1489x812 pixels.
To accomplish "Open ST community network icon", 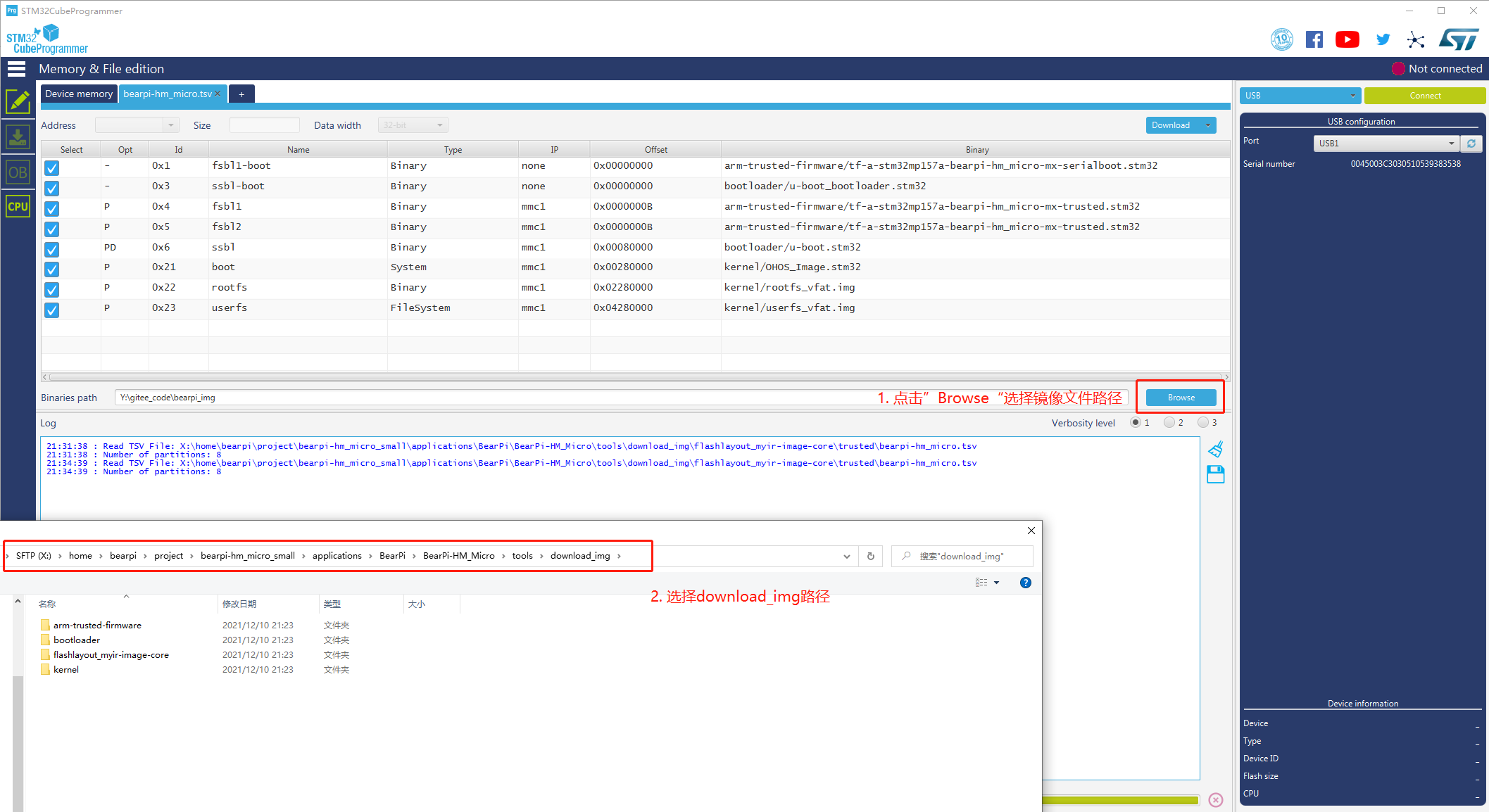I will coord(1416,40).
